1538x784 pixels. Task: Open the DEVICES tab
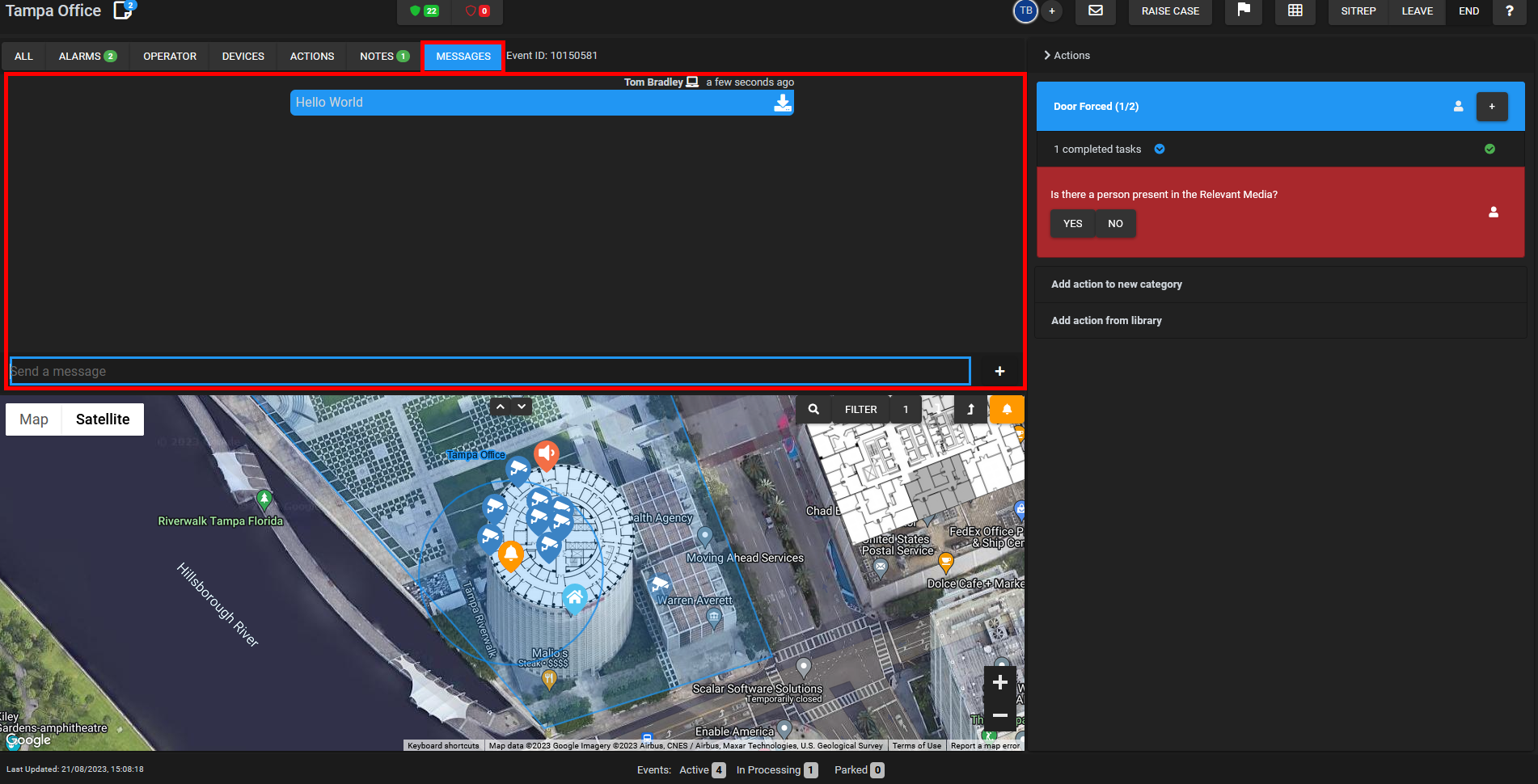point(243,57)
